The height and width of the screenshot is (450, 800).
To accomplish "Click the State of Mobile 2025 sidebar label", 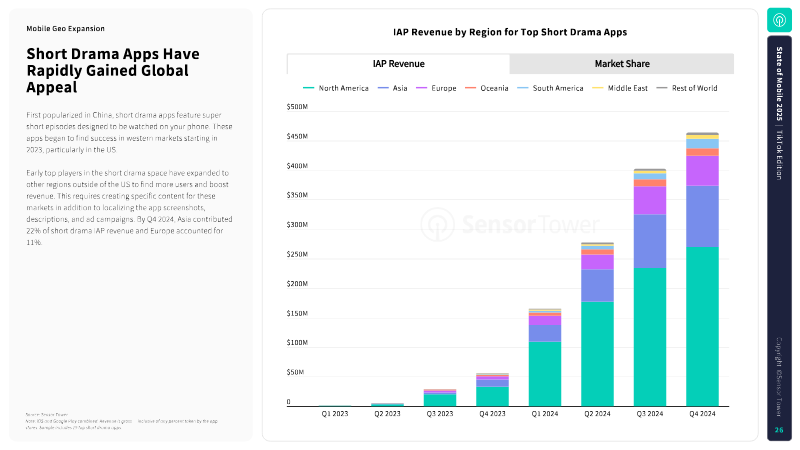I will [779, 92].
